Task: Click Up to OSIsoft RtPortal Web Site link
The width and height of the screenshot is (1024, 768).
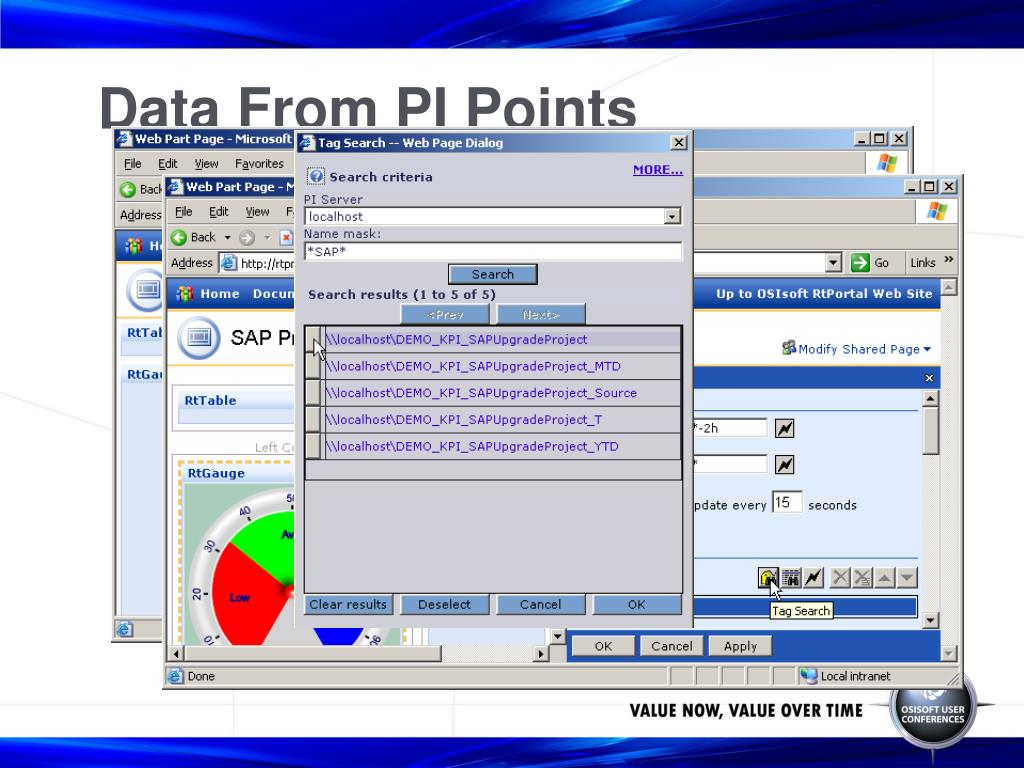Action: click(824, 293)
